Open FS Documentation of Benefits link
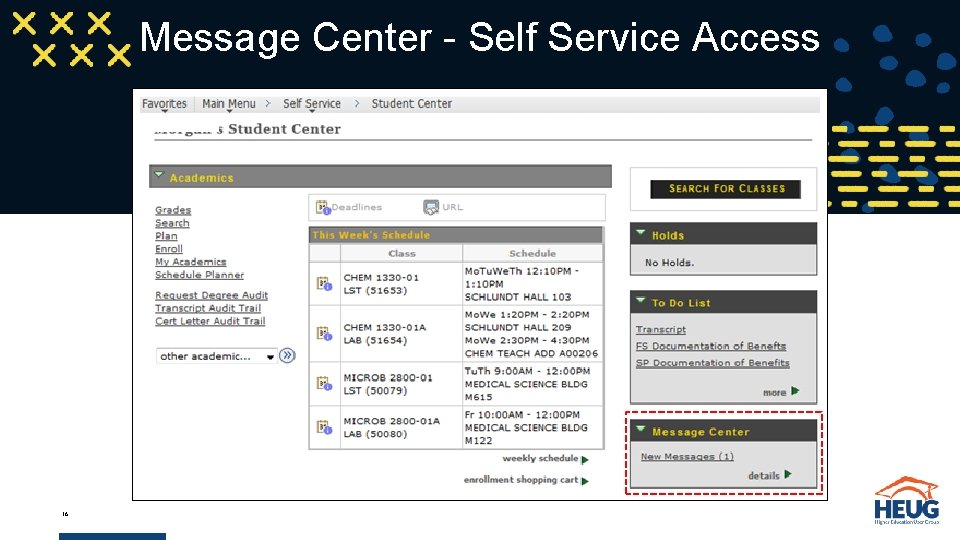 point(711,346)
